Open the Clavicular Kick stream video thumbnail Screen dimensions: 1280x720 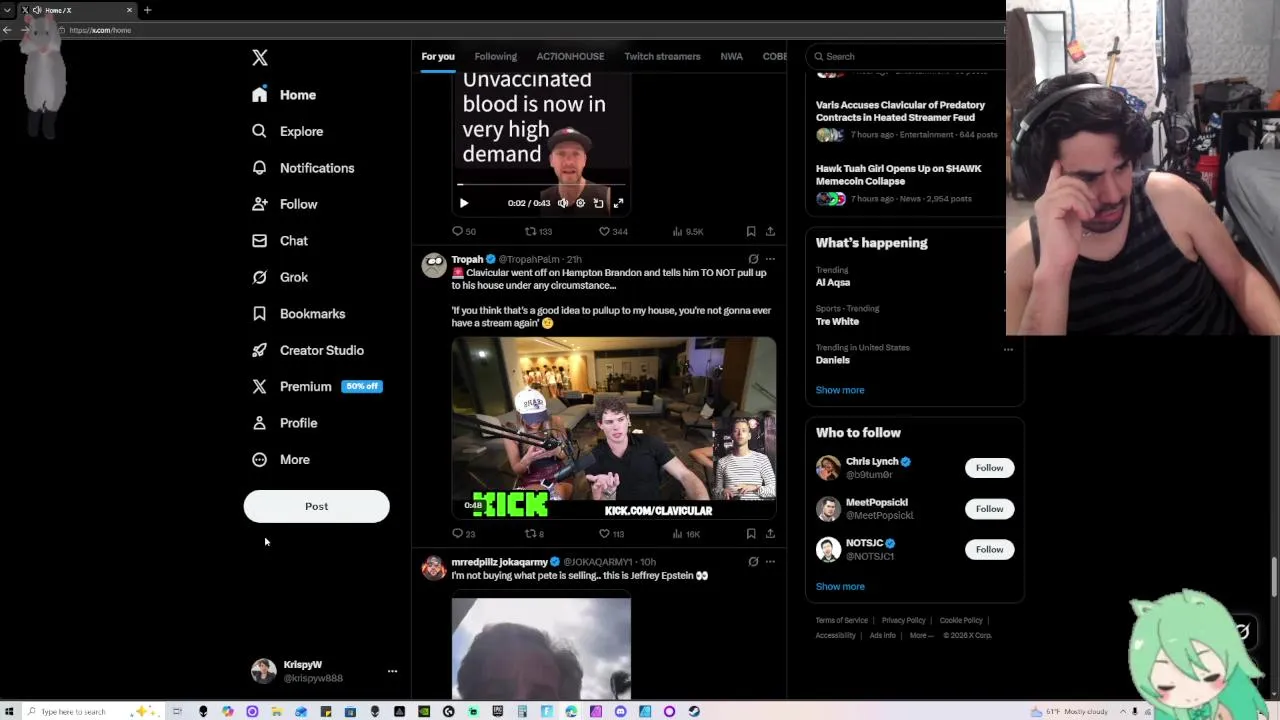pos(614,429)
